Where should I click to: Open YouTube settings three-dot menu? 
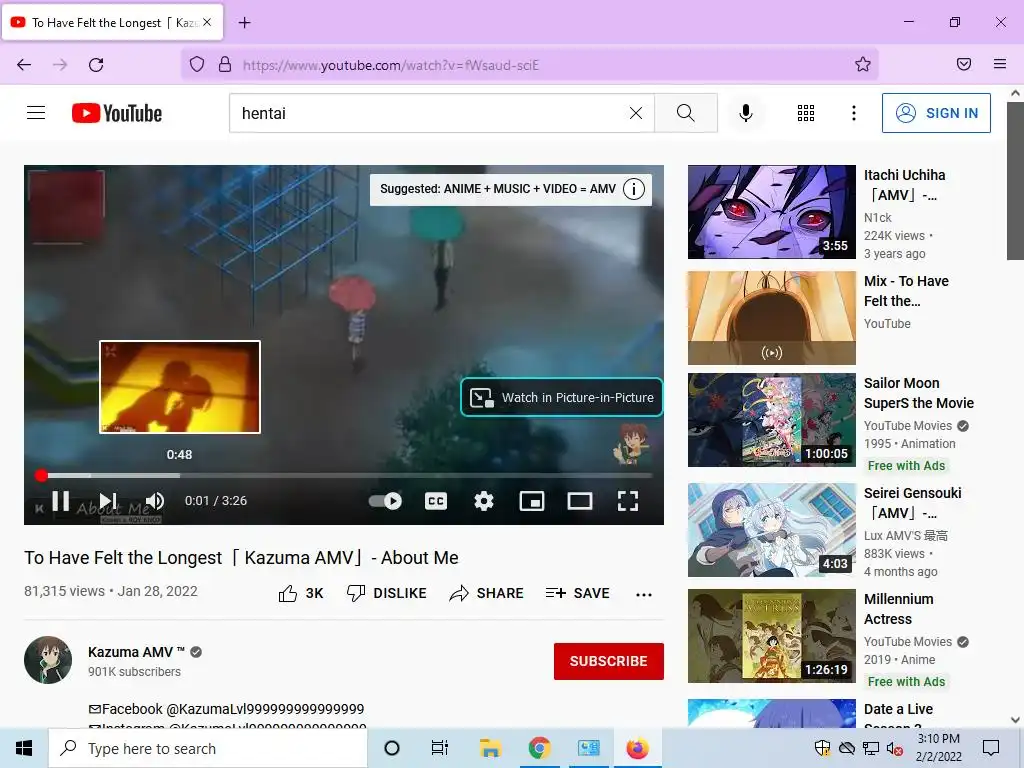(x=854, y=113)
